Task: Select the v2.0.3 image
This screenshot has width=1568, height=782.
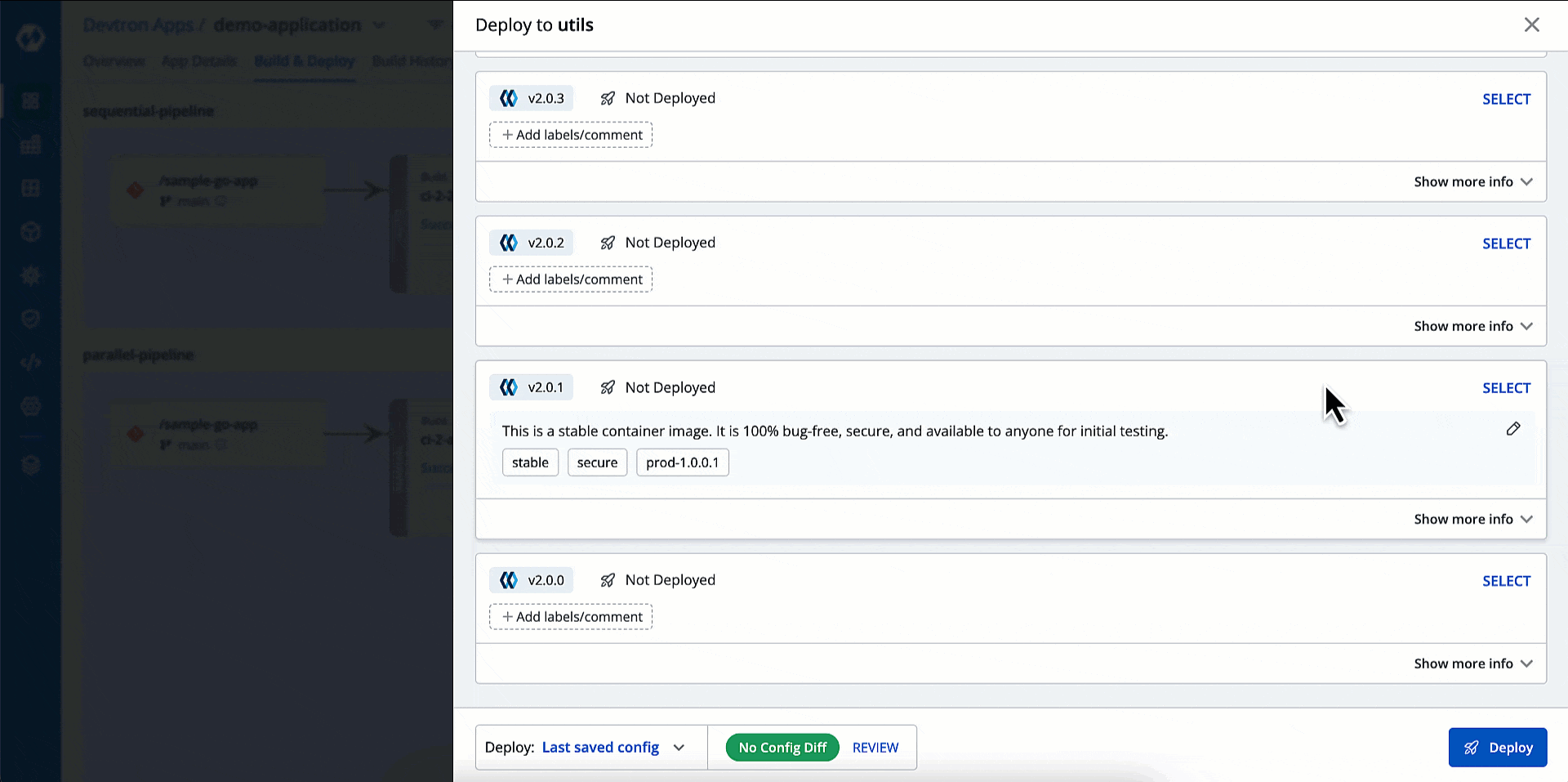Action: point(1506,99)
